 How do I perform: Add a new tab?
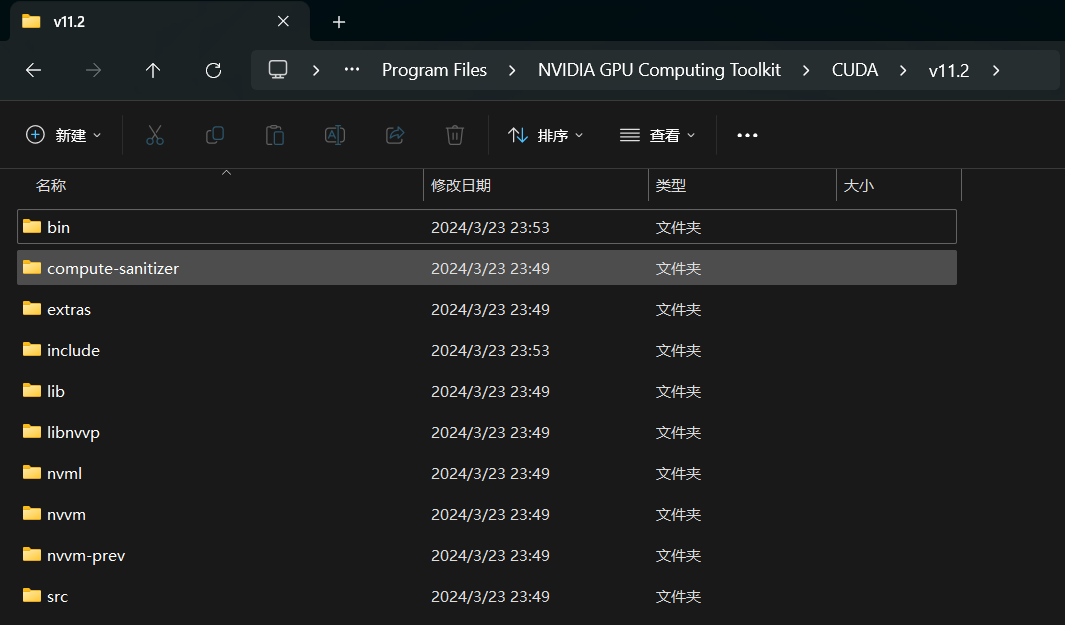tap(339, 21)
